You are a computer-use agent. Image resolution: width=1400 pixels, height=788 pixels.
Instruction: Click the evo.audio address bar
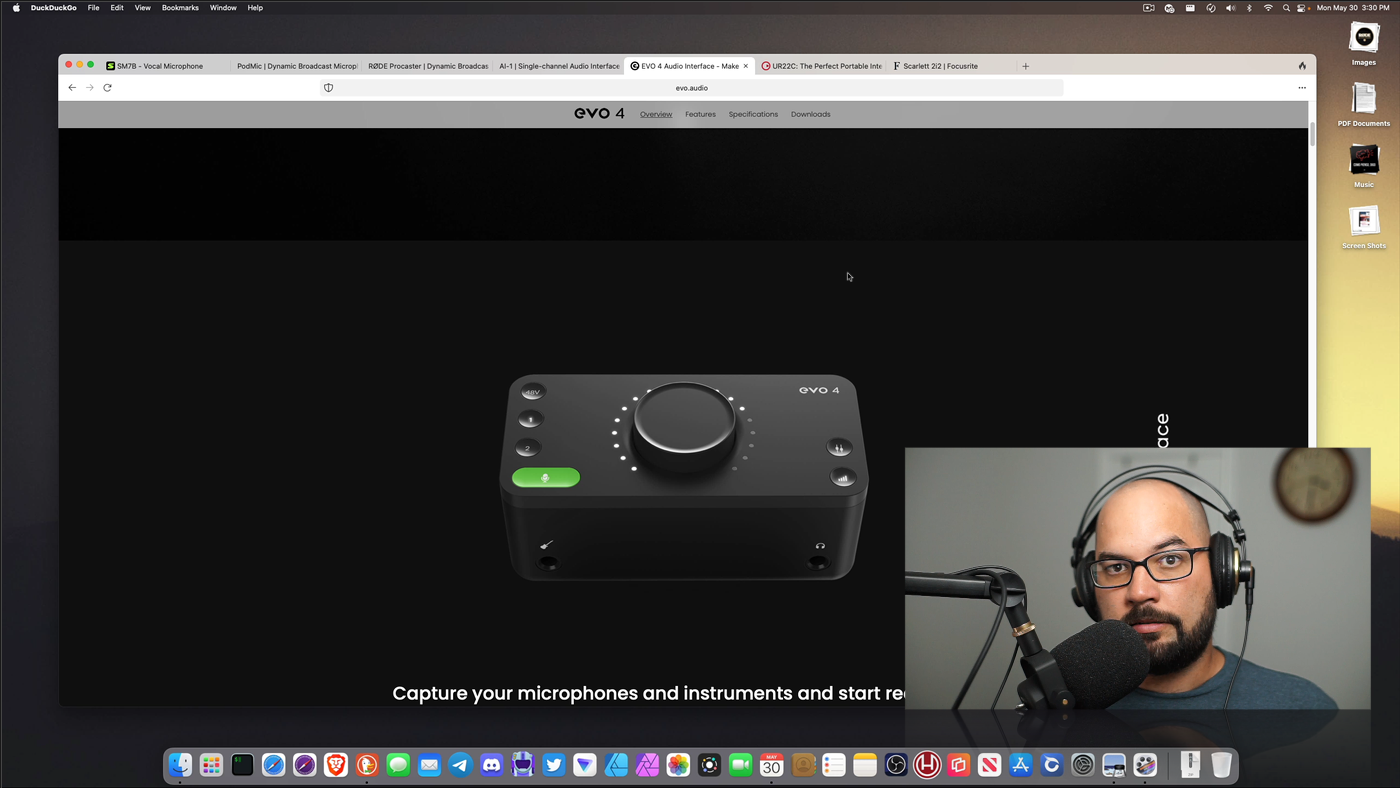[691, 88]
